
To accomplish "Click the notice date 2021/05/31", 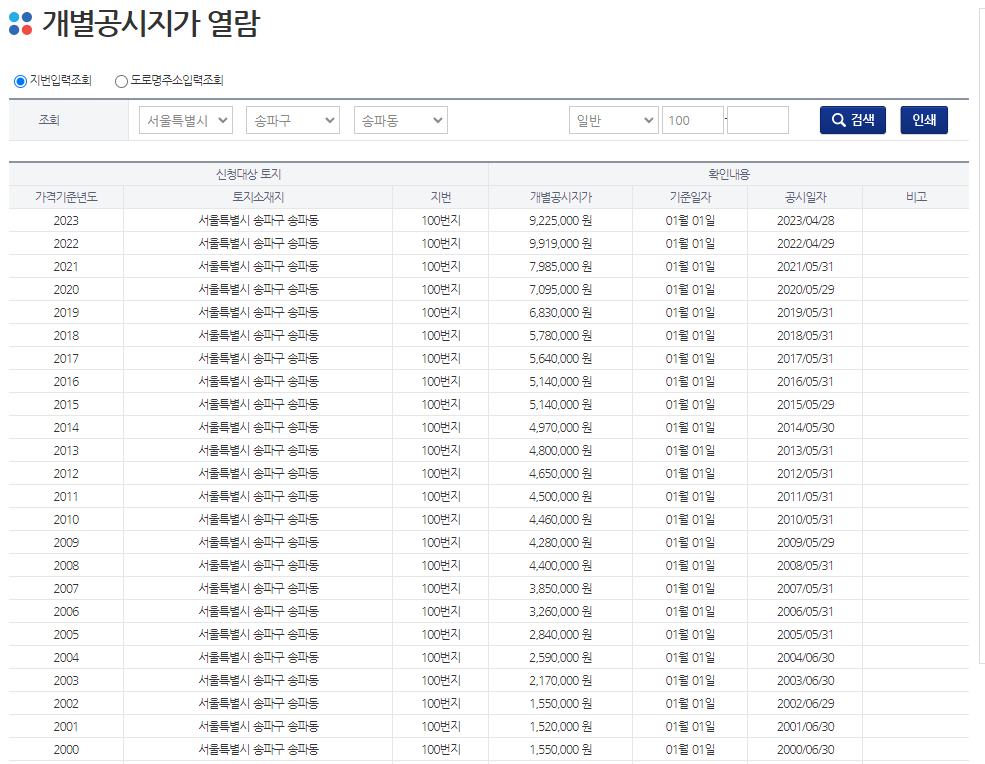I will tap(805, 266).
